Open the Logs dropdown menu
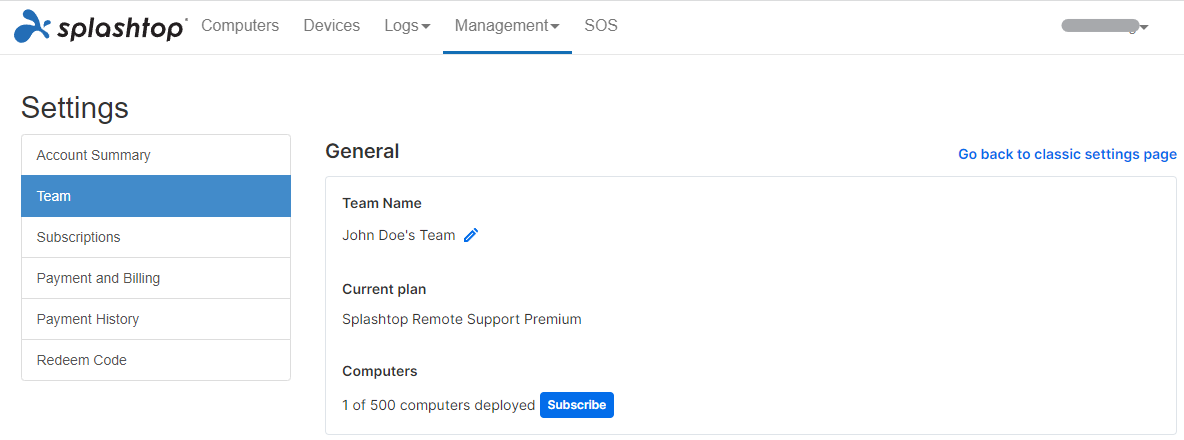The width and height of the screenshot is (1184, 440). (407, 26)
